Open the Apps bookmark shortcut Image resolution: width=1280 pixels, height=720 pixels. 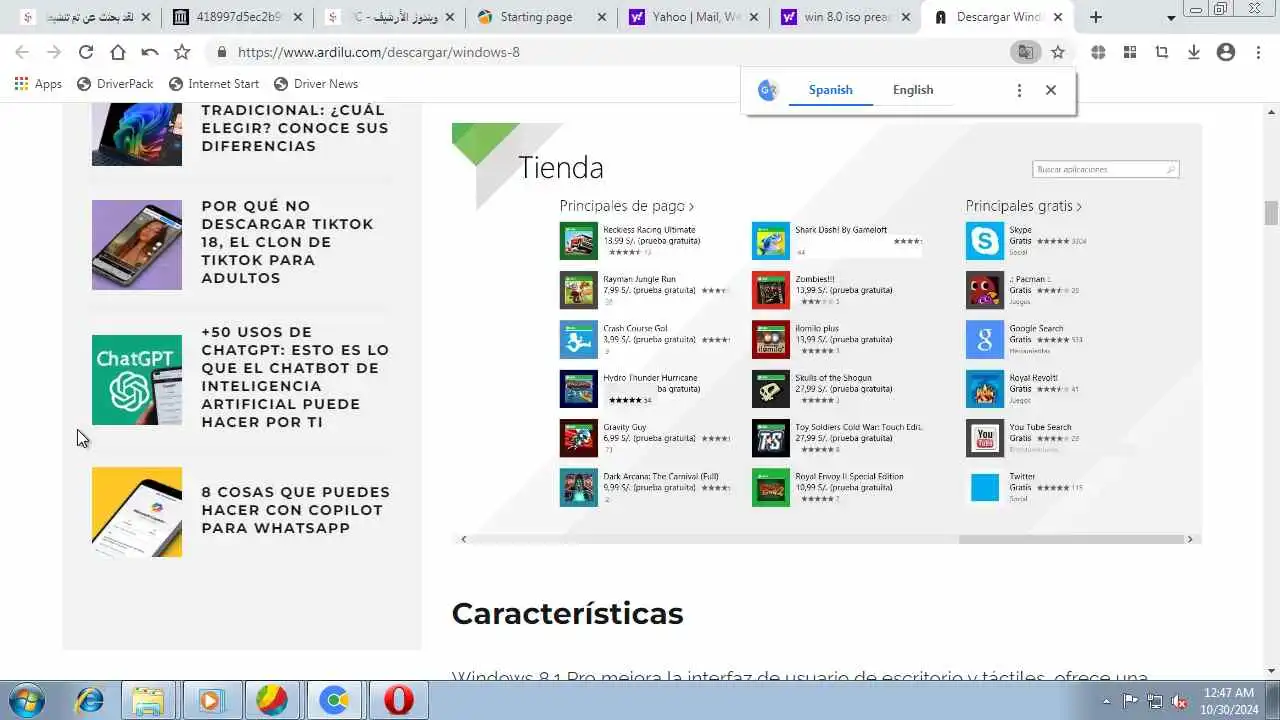click(x=38, y=84)
